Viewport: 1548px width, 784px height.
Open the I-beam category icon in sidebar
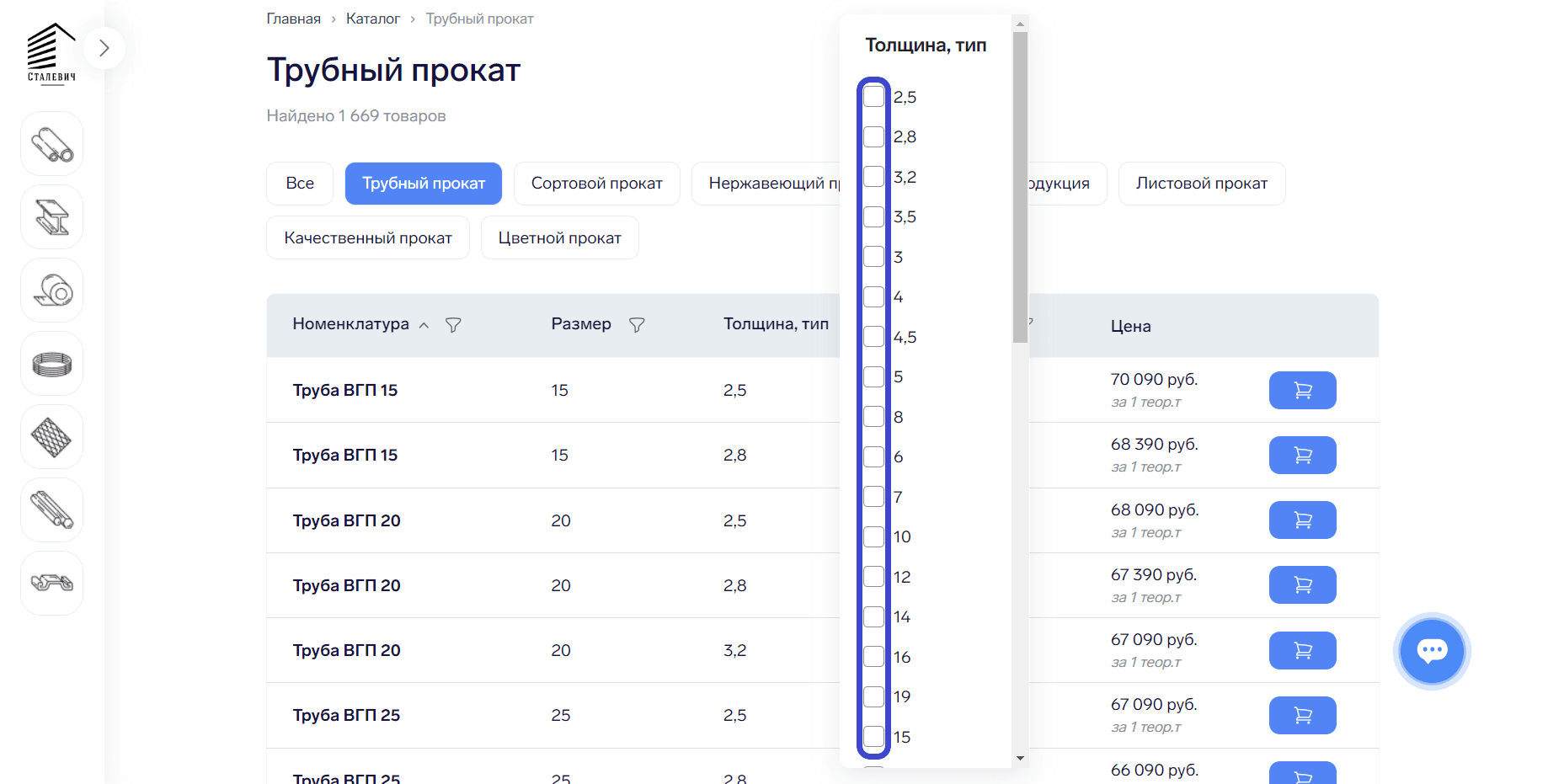pos(52,217)
